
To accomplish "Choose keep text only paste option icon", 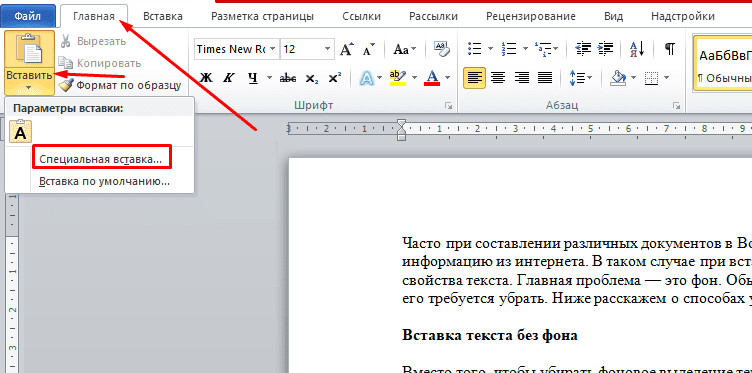I will [x=20, y=131].
